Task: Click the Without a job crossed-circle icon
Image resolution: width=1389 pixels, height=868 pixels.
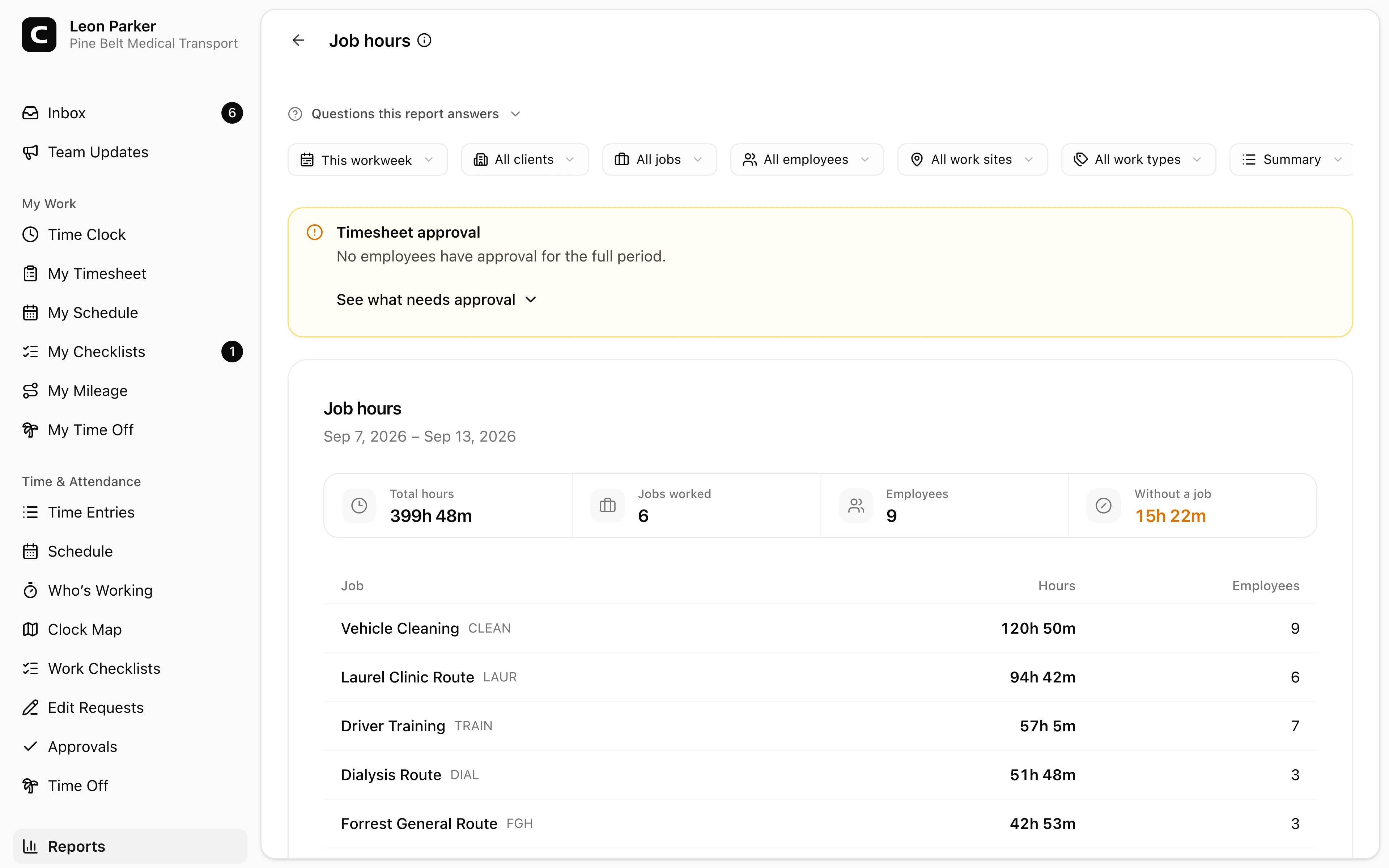Action: click(x=1103, y=506)
